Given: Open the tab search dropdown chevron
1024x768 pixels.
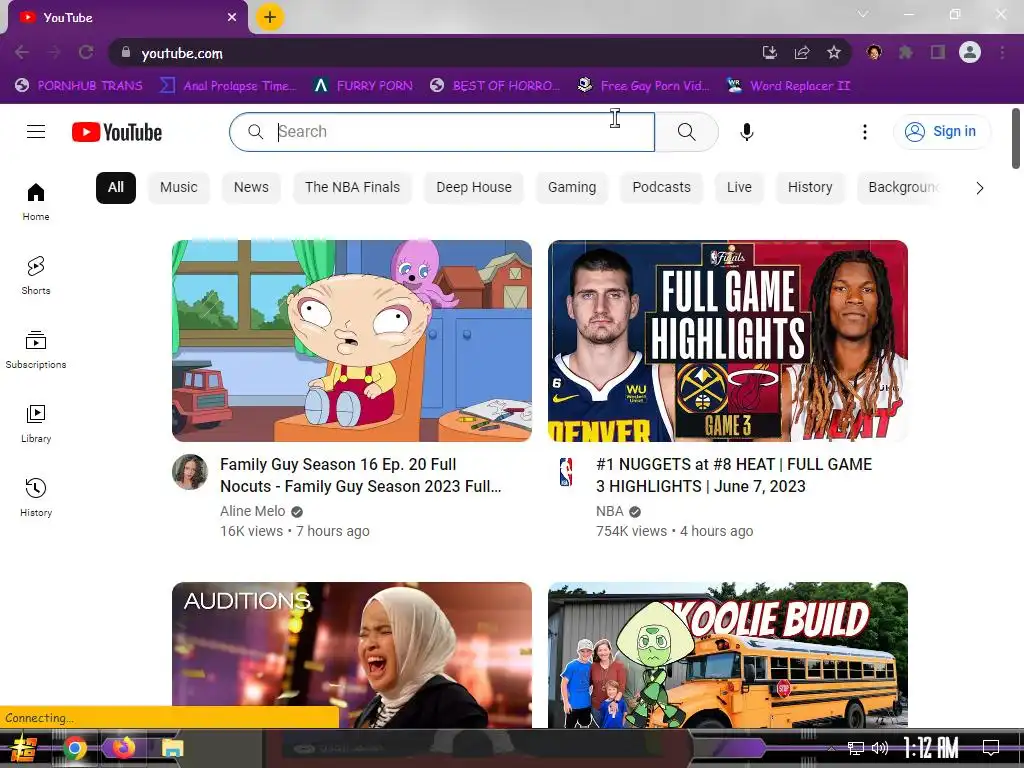Looking at the screenshot, I should (x=863, y=14).
